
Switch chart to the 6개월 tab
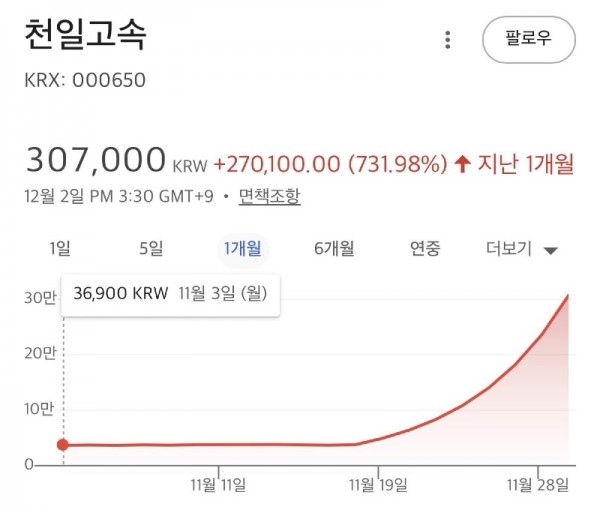pyautogui.click(x=333, y=249)
